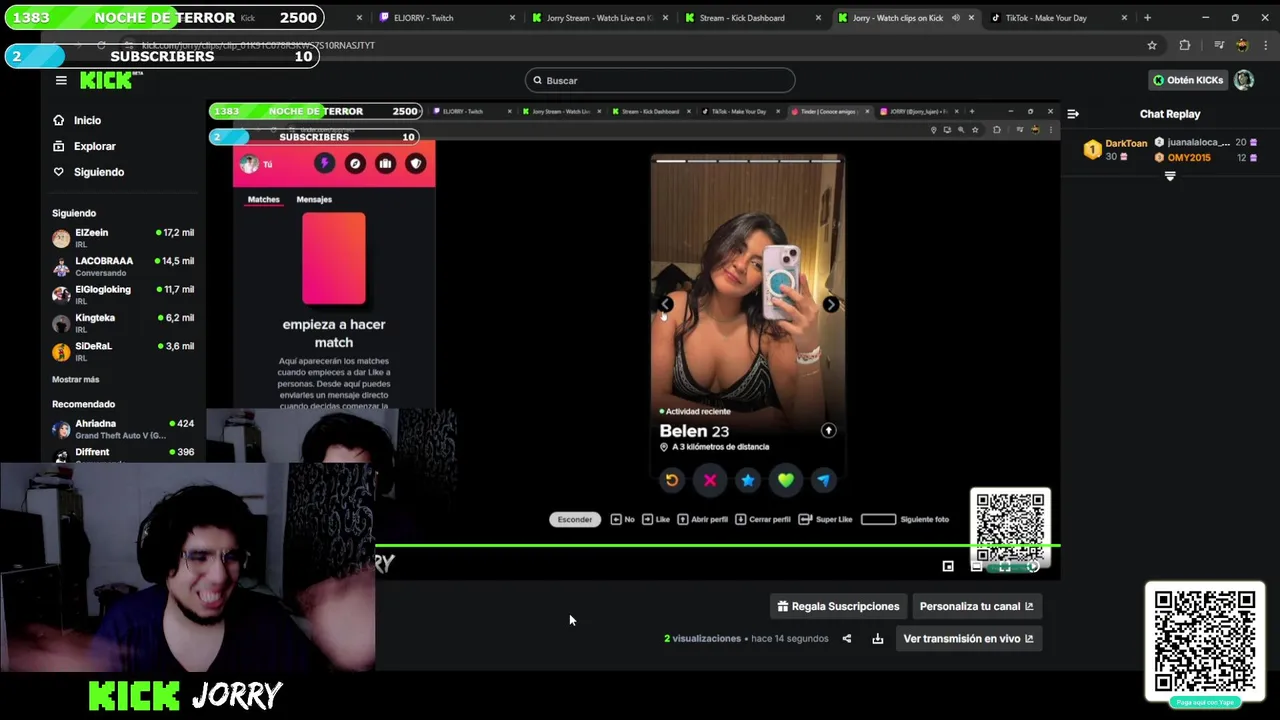Open Siguiendo in the sidebar
This screenshot has width=1280, height=720.
(x=98, y=172)
